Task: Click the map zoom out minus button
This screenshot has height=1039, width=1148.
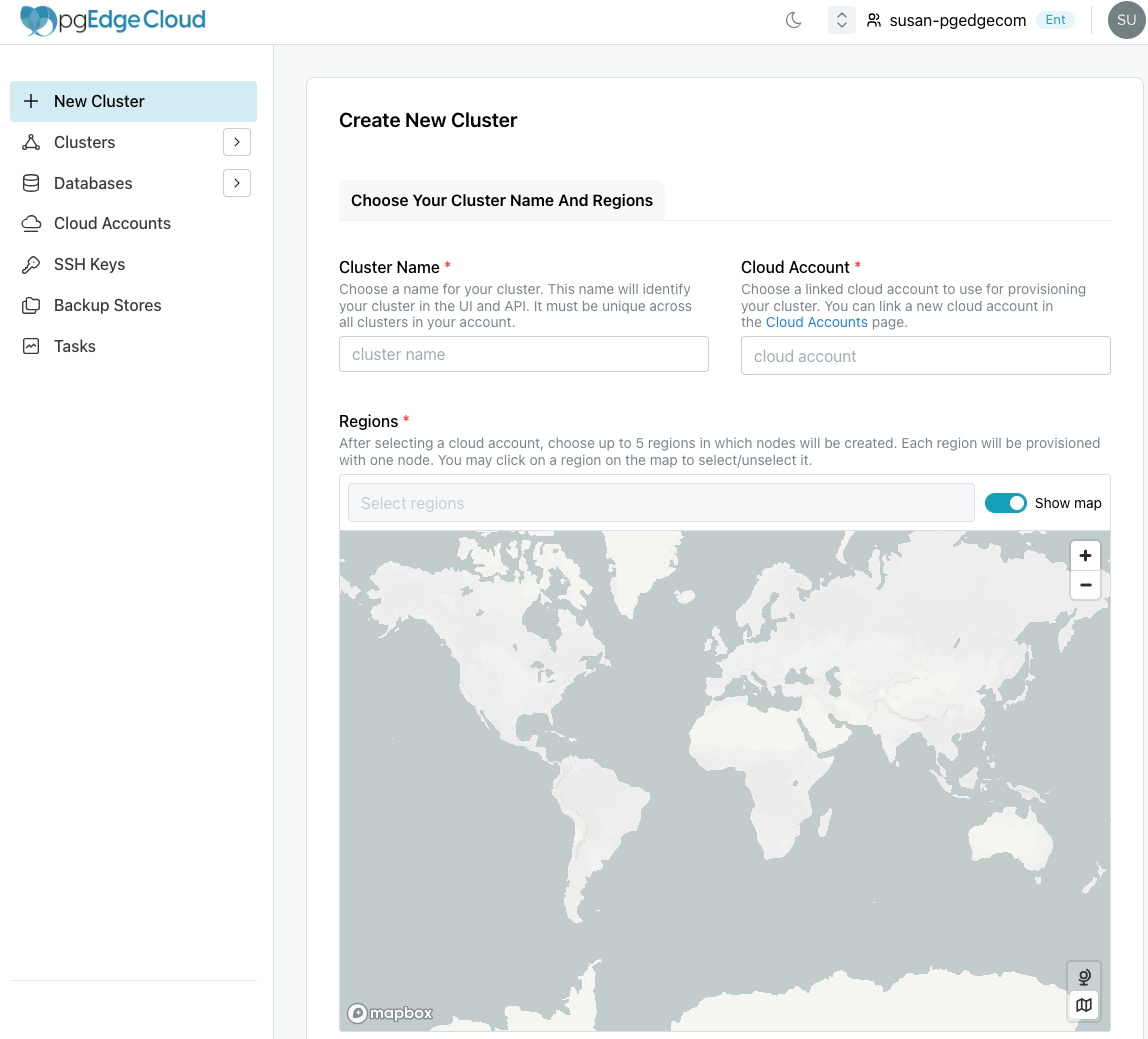Action: 1085,585
